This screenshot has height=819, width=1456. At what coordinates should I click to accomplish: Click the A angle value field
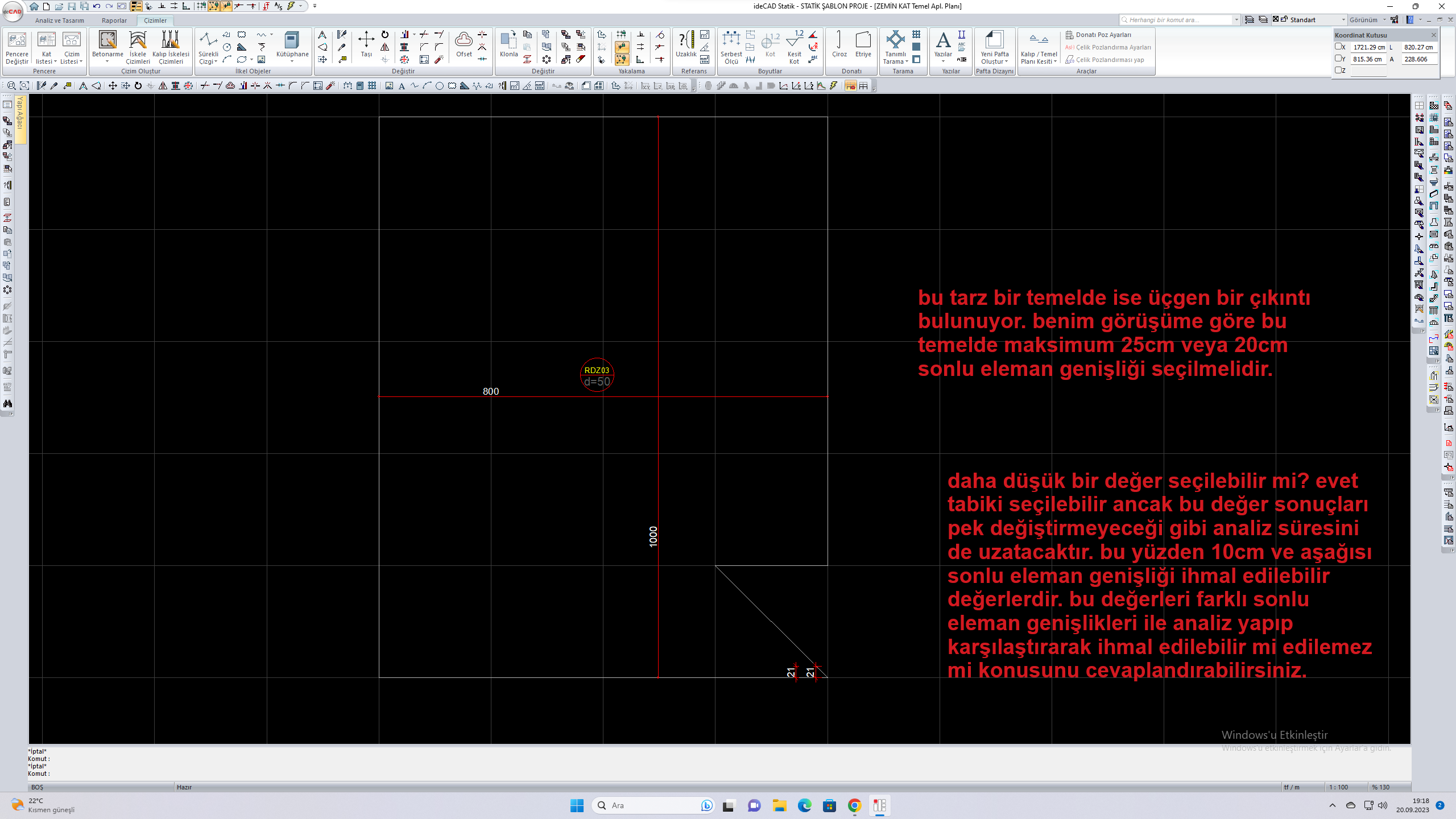click(1418, 59)
